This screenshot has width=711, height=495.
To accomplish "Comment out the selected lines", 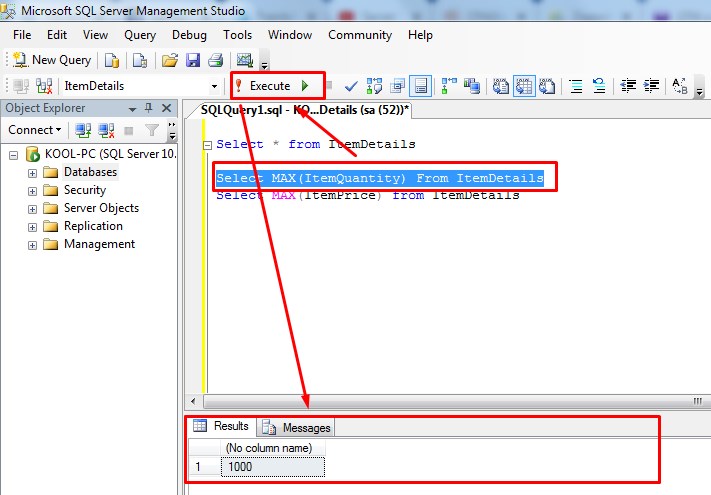I will 576,86.
